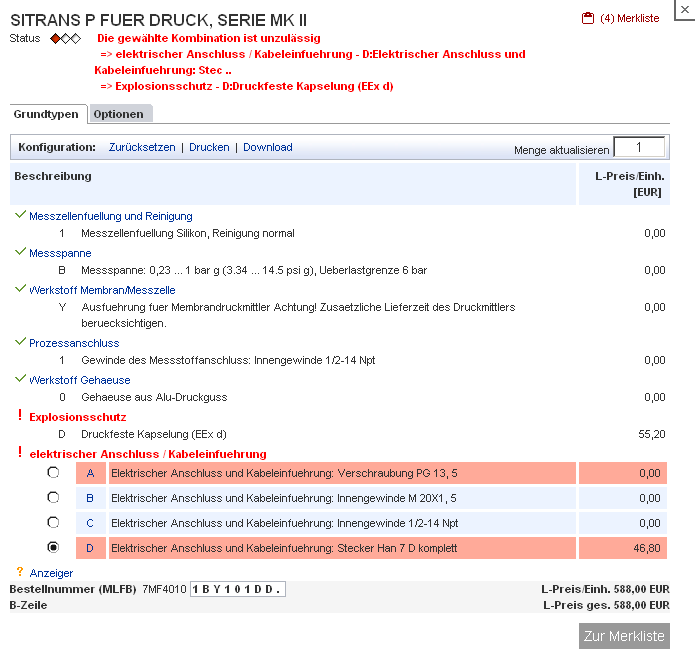Screen dimensions: 695x659
Task: Select radio option C Innengewinde 1/2-14 Npt
Action: click(x=53, y=523)
